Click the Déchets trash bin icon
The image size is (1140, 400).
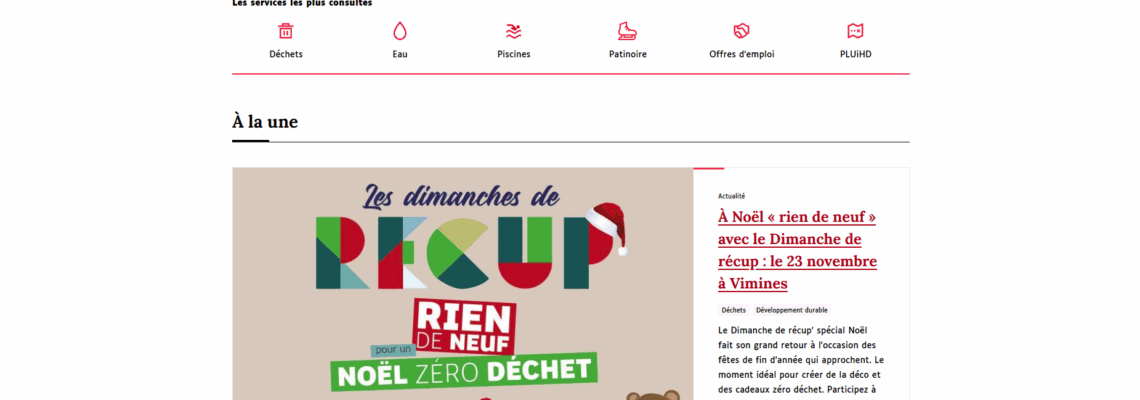click(286, 31)
